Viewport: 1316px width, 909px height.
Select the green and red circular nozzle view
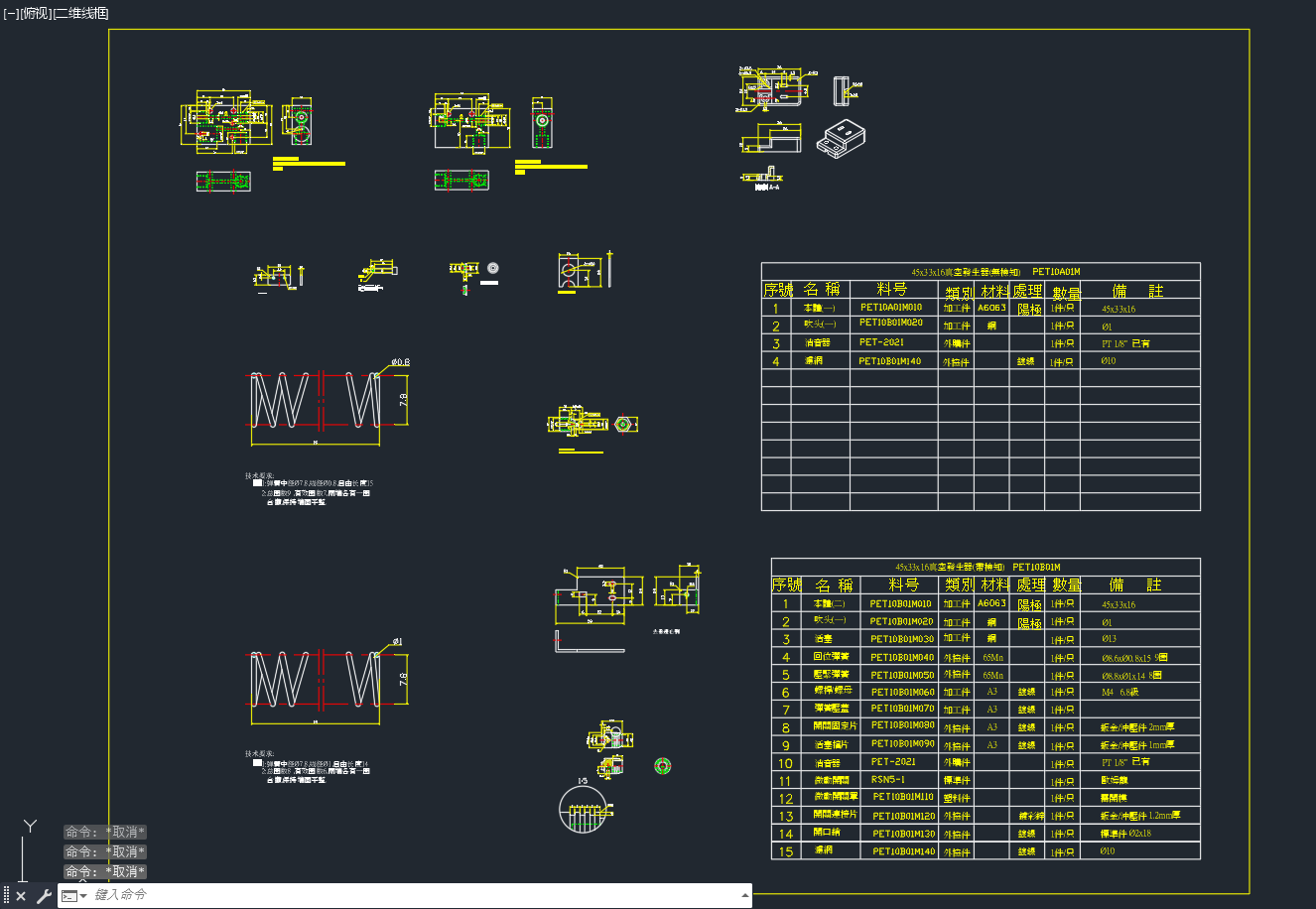(663, 765)
